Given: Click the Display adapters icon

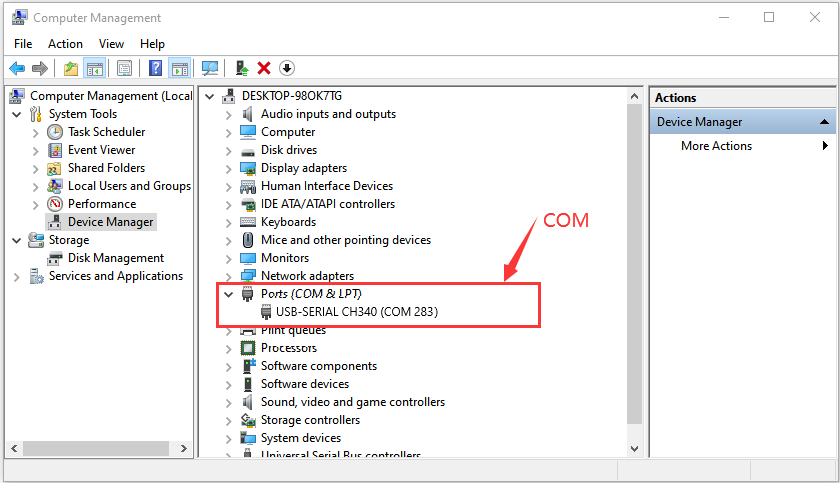Looking at the screenshot, I should [248, 168].
